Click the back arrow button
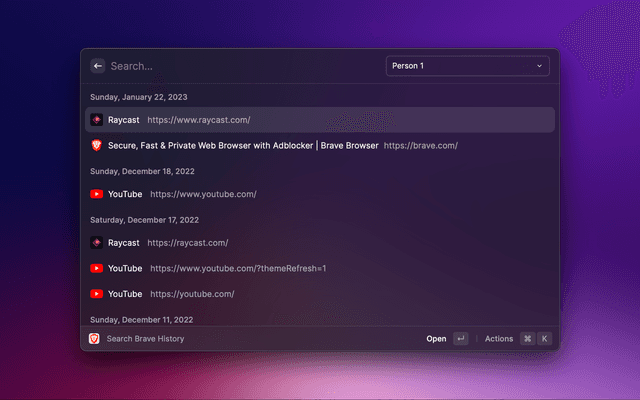This screenshot has height=400, width=640. pyautogui.click(x=97, y=66)
